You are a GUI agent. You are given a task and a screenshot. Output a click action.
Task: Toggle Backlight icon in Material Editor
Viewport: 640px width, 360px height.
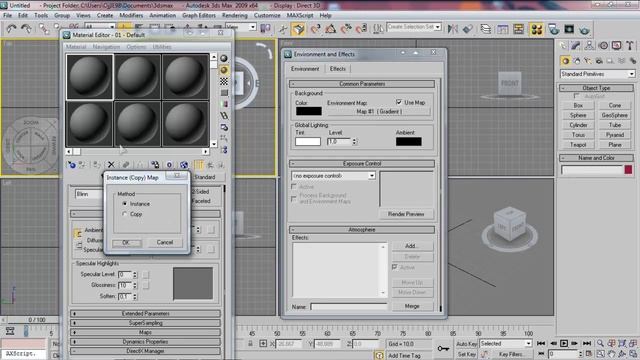click(224, 70)
